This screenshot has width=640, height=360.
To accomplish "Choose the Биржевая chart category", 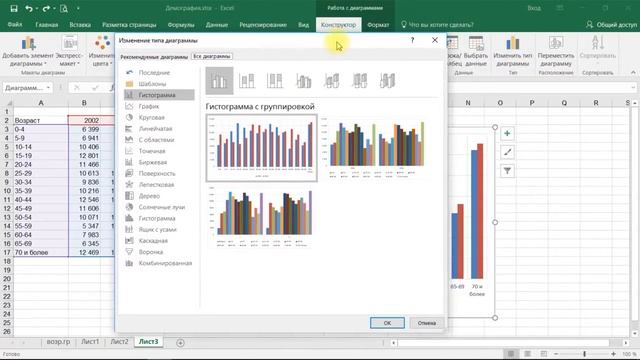I will tap(159, 162).
